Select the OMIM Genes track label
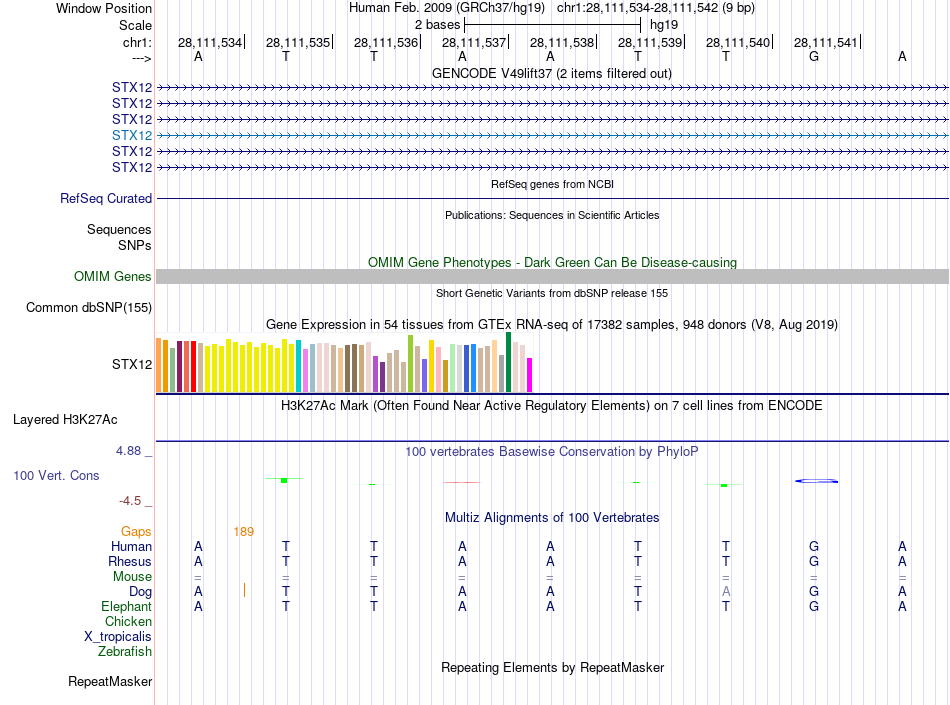 coord(113,277)
